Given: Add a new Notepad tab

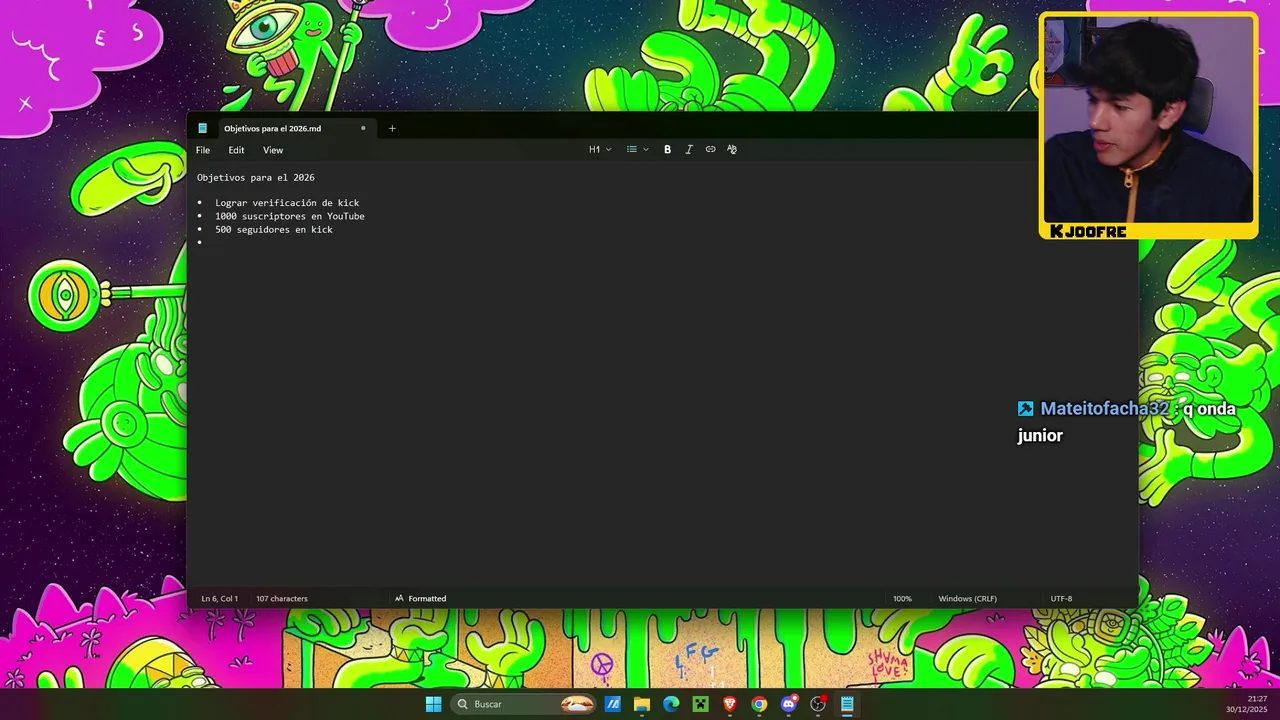Looking at the screenshot, I should coord(392,128).
